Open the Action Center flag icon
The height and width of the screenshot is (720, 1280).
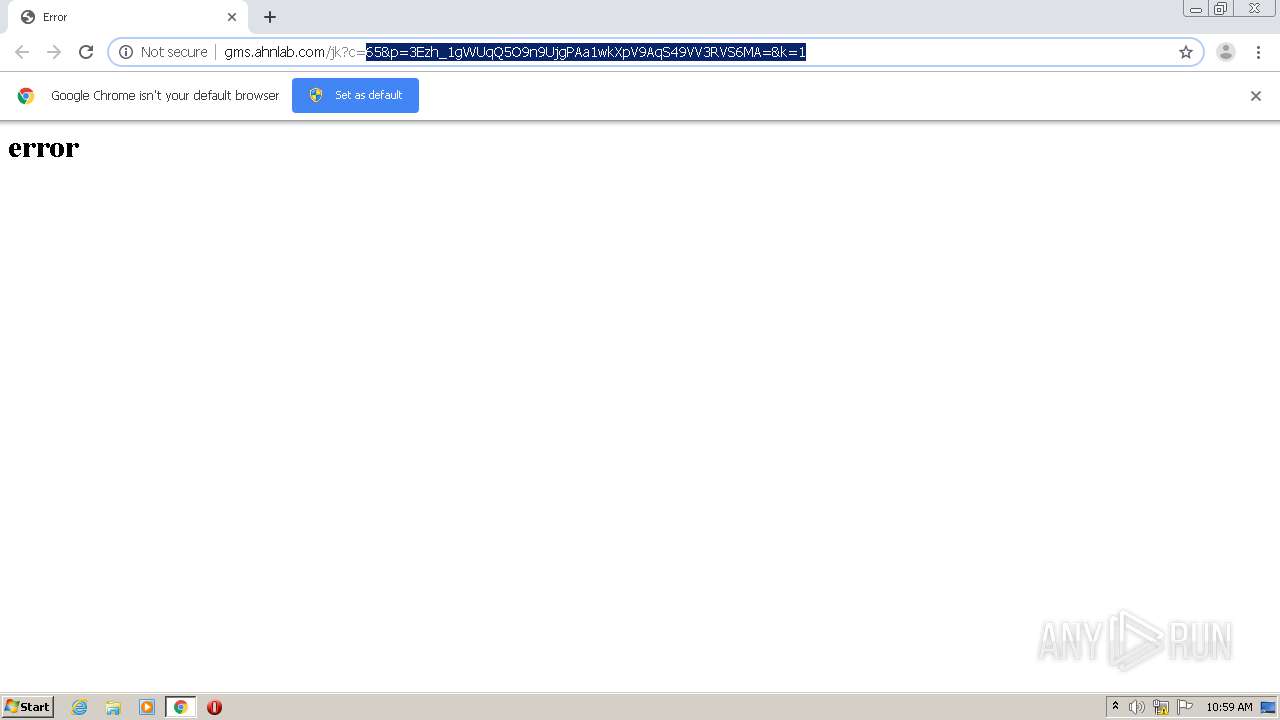(1185, 707)
